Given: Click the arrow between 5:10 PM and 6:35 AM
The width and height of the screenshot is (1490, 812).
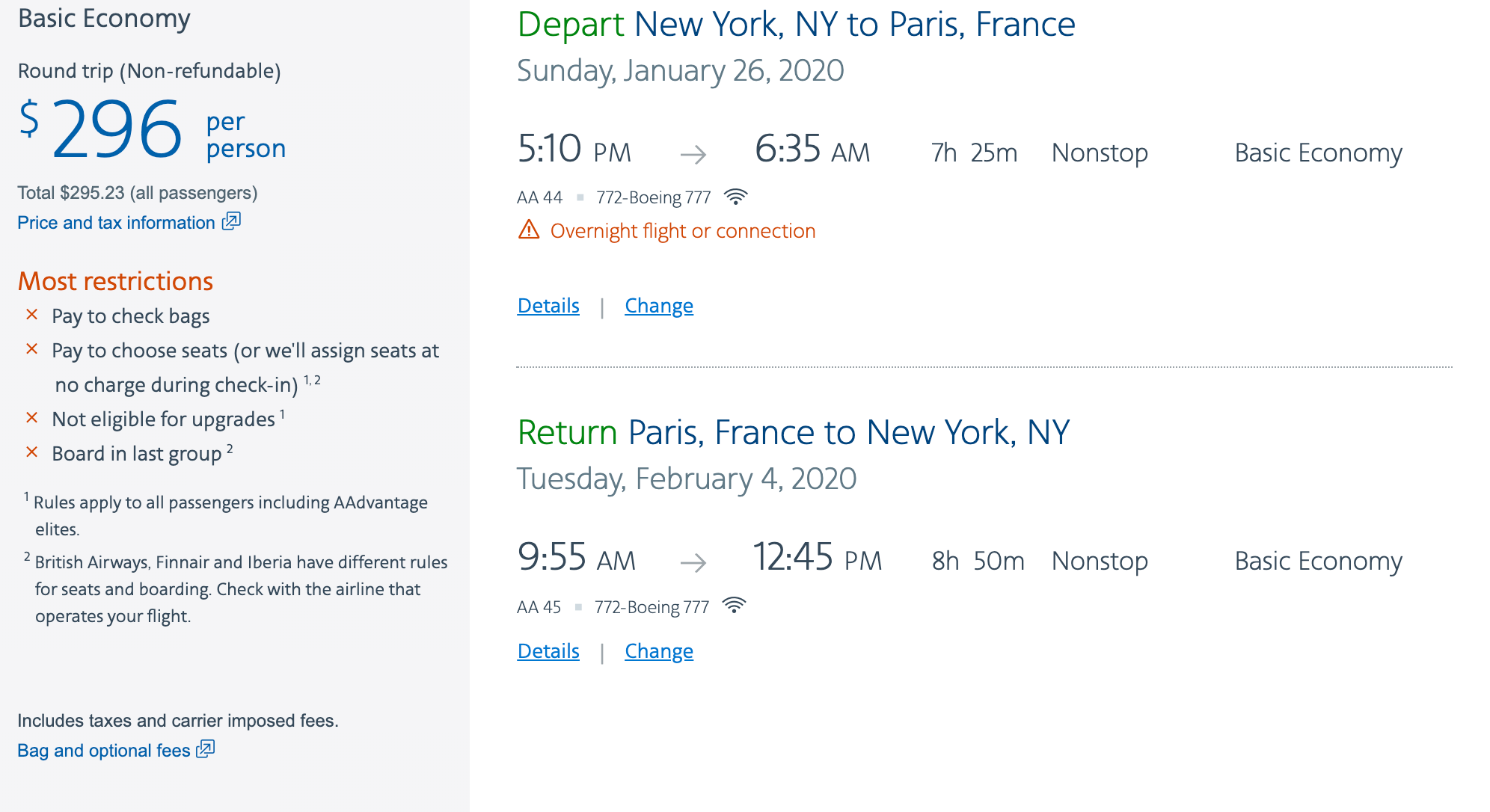Looking at the screenshot, I should tap(693, 155).
